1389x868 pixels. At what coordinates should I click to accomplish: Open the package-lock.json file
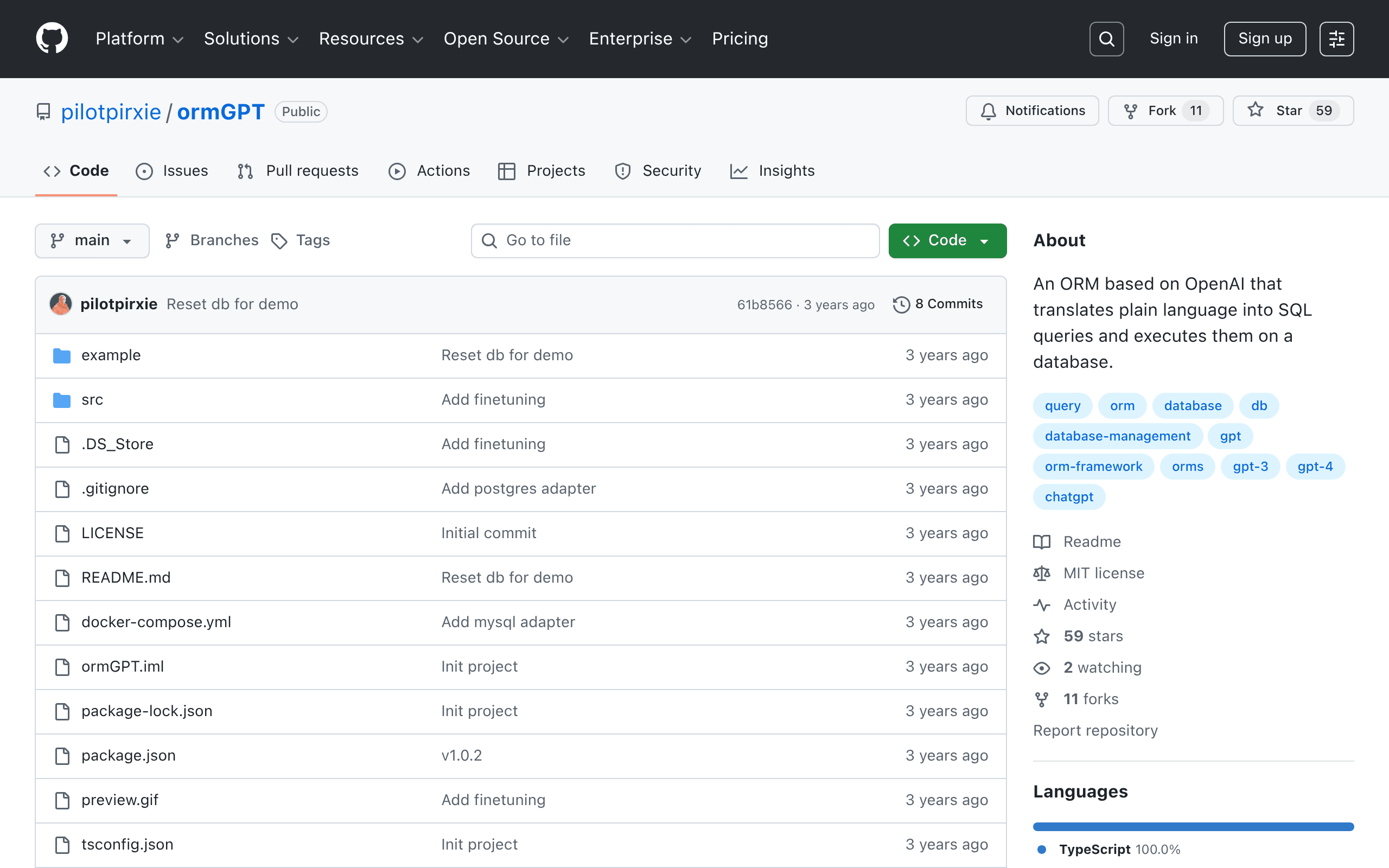(x=146, y=711)
